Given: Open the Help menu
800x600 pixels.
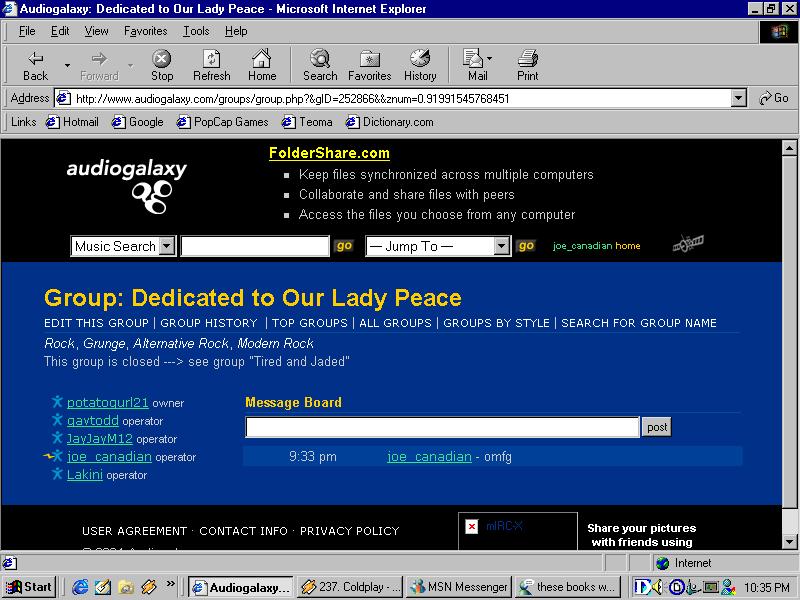Looking at the screenshot, I should tap(236, 31).
